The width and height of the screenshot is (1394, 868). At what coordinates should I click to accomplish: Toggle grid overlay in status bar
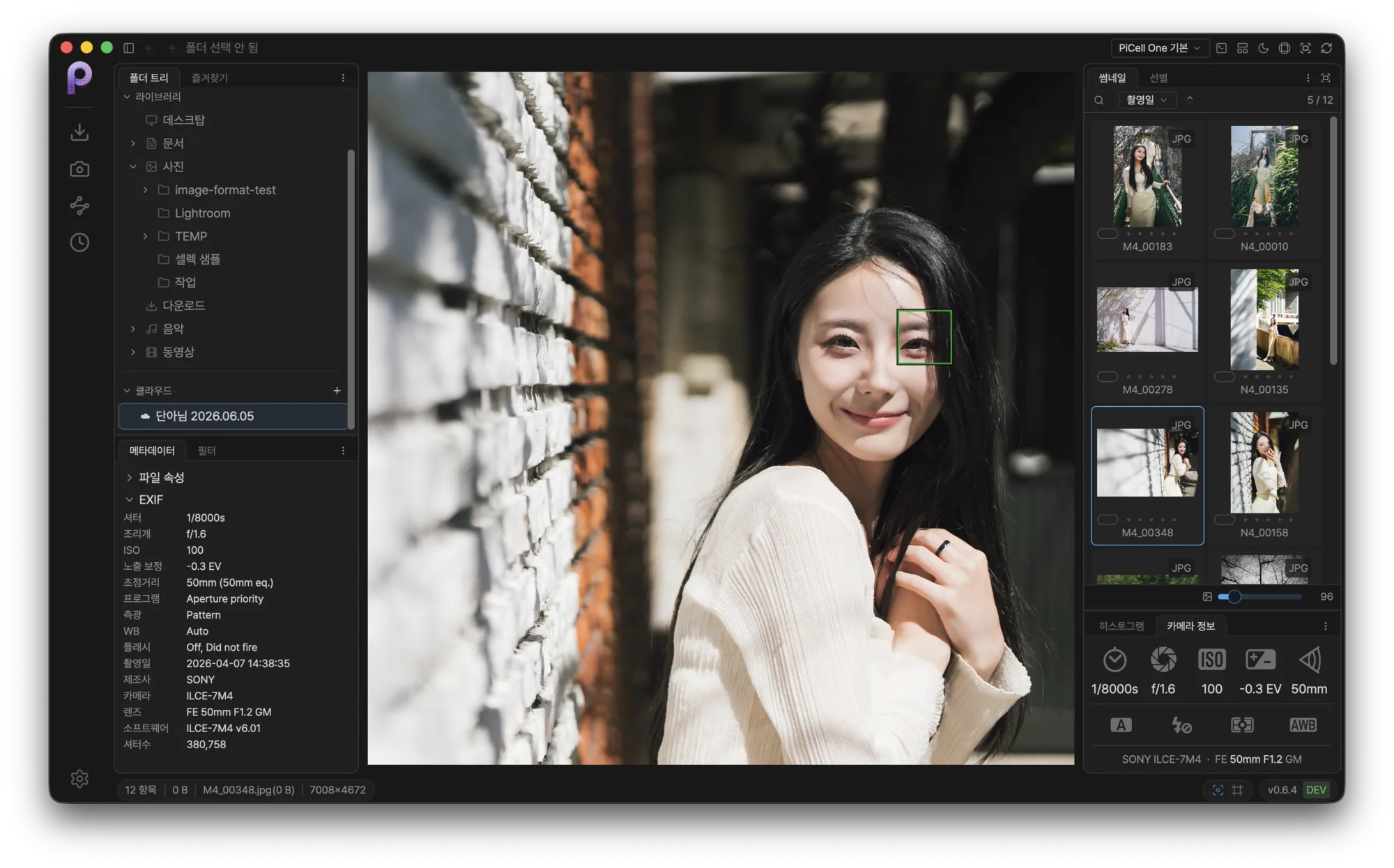pos(1237,790)
